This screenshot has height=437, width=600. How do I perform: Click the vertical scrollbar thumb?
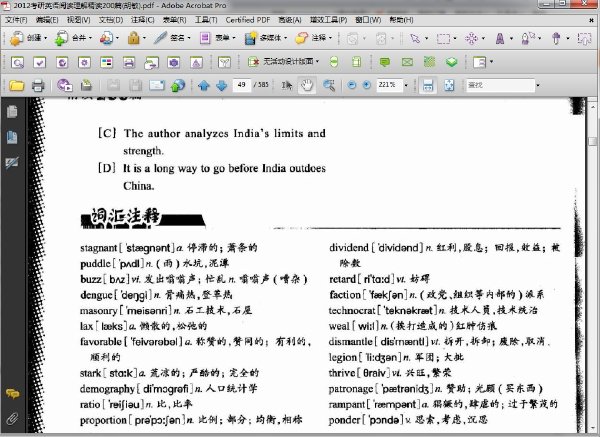coord(593,141)
